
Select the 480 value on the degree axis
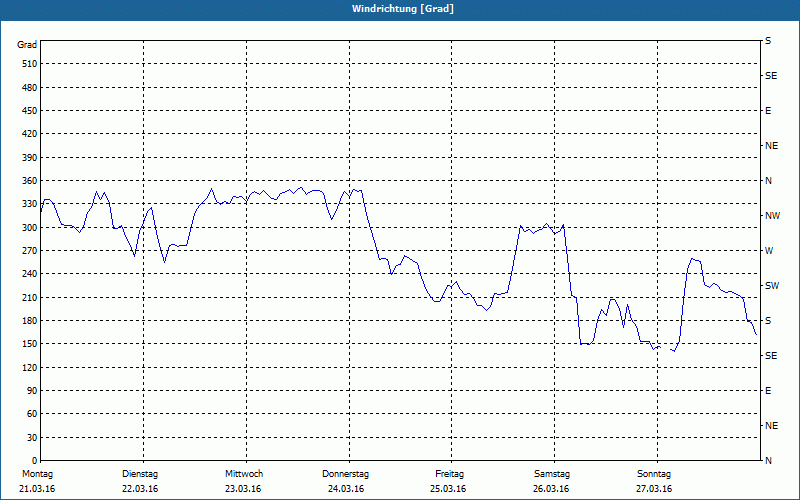pos(30,87)
